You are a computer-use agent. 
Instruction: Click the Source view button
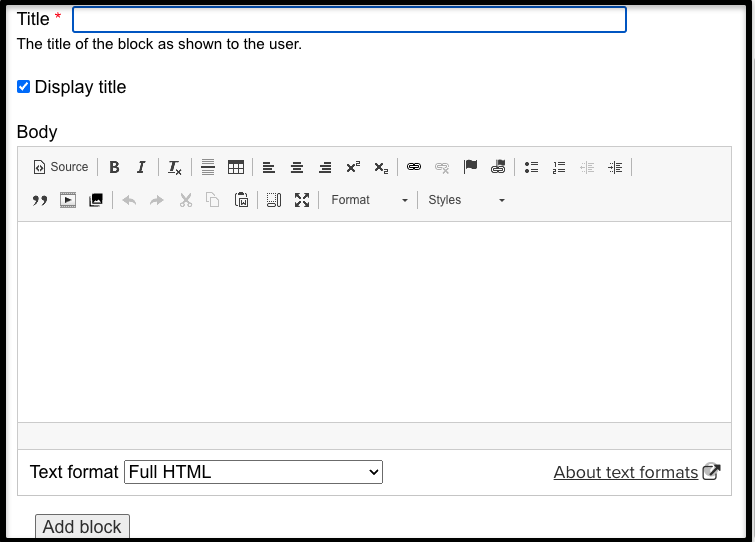tap(61, 167)
